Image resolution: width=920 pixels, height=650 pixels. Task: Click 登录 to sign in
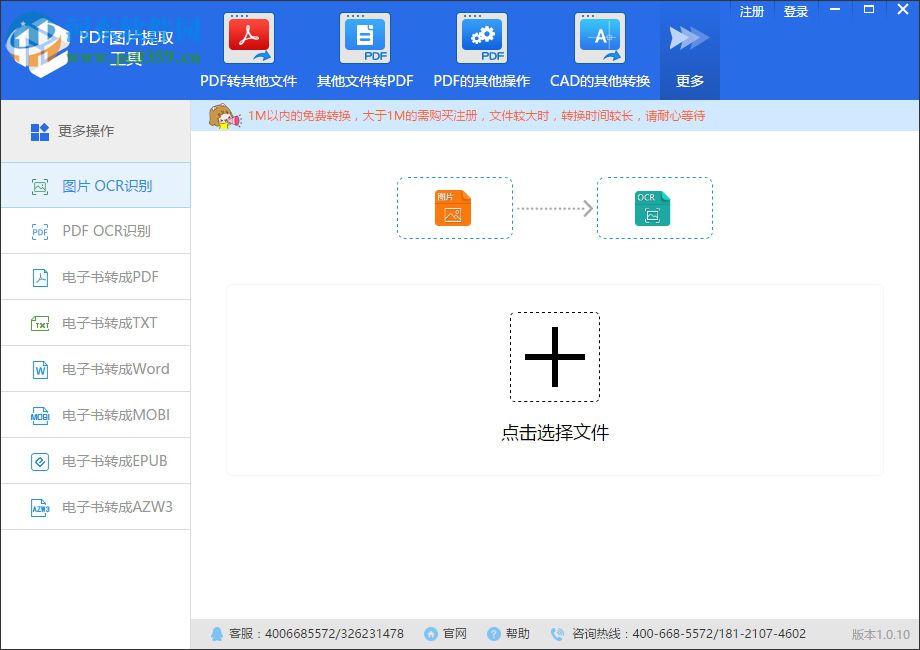point(795,12)
